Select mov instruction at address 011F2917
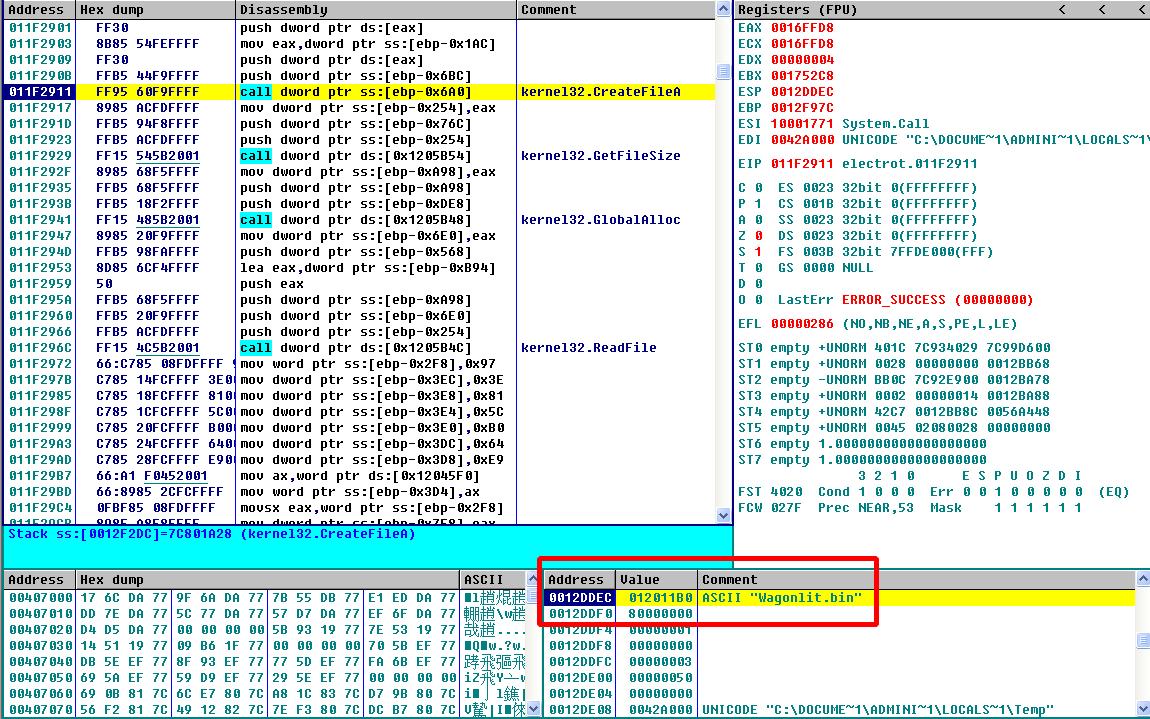The height and width of the screenshot is (719, 1150). point(359,108)
